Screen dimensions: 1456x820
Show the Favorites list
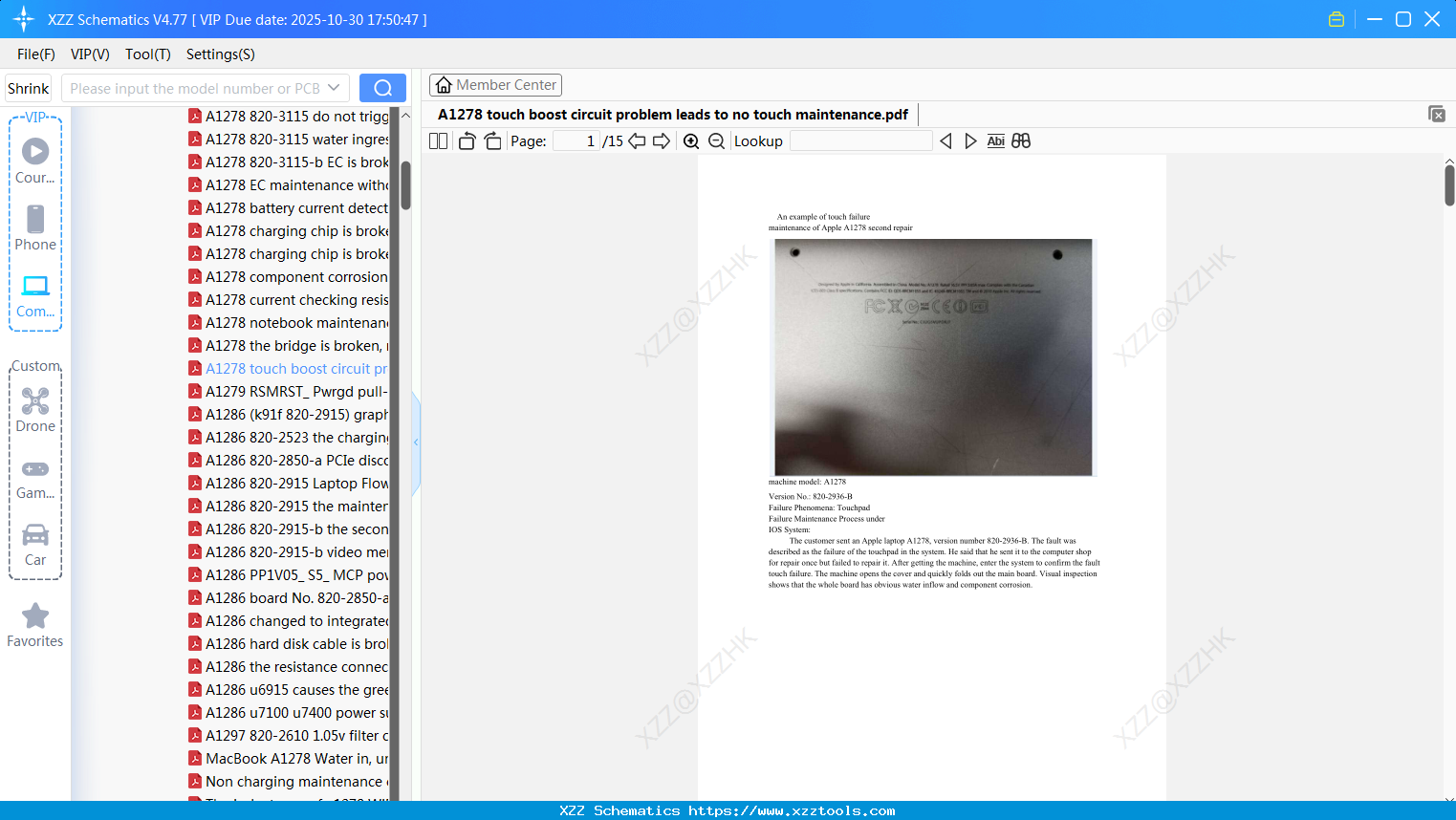point(35,626)
